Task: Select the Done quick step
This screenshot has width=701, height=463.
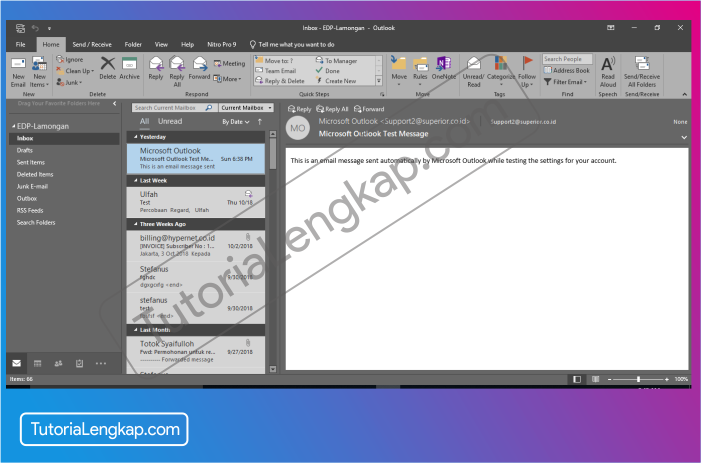Action: pyautogui.click(x=328, y=71)
